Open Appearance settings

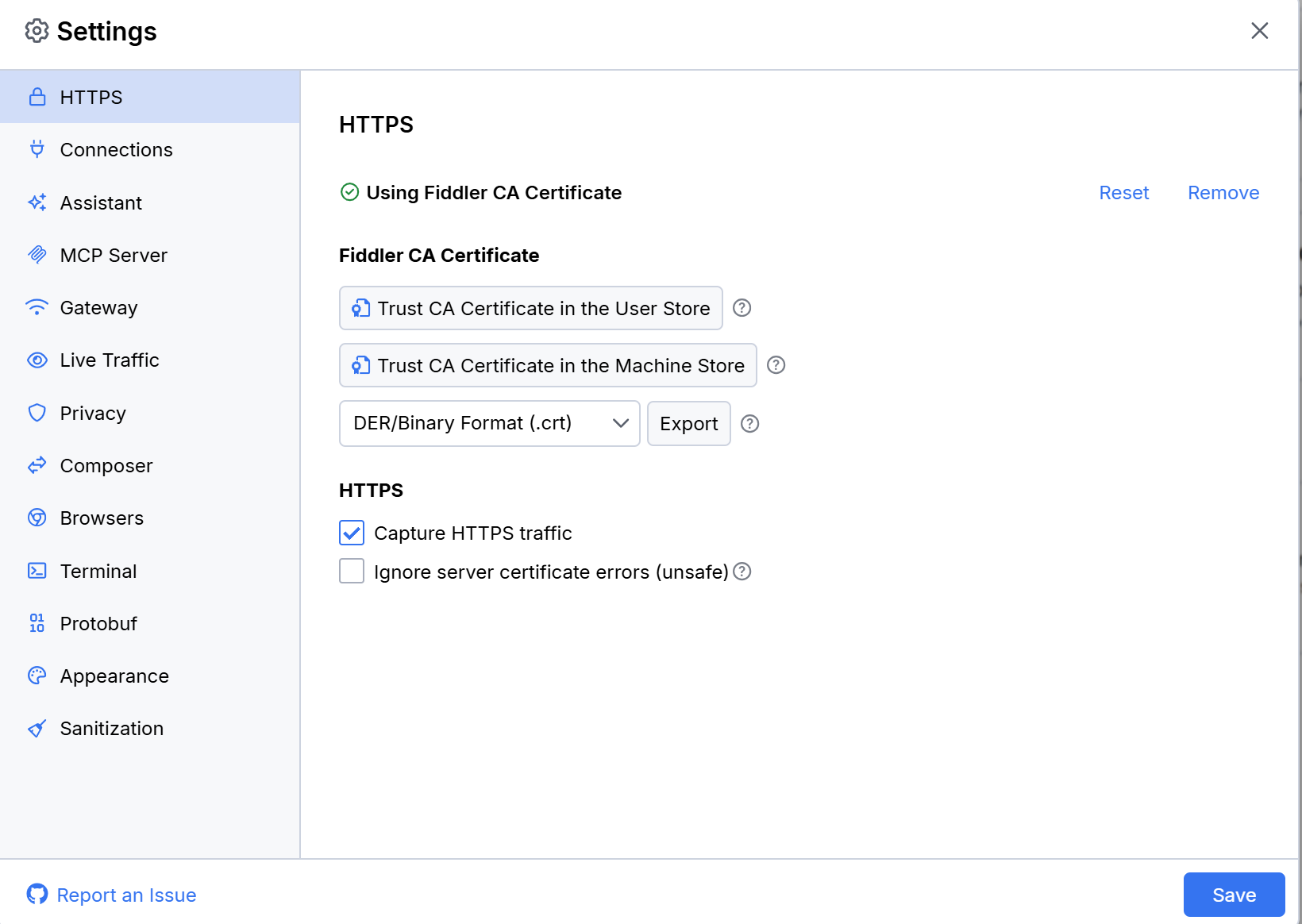pos(150,676)
